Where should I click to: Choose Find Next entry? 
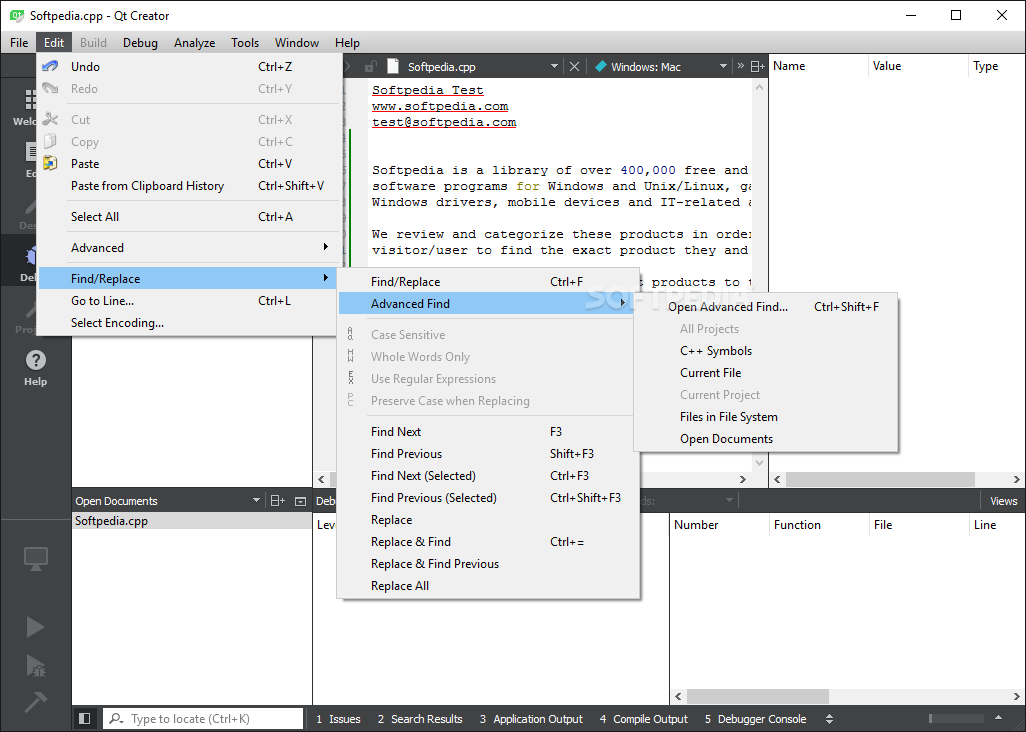point(486,432)
